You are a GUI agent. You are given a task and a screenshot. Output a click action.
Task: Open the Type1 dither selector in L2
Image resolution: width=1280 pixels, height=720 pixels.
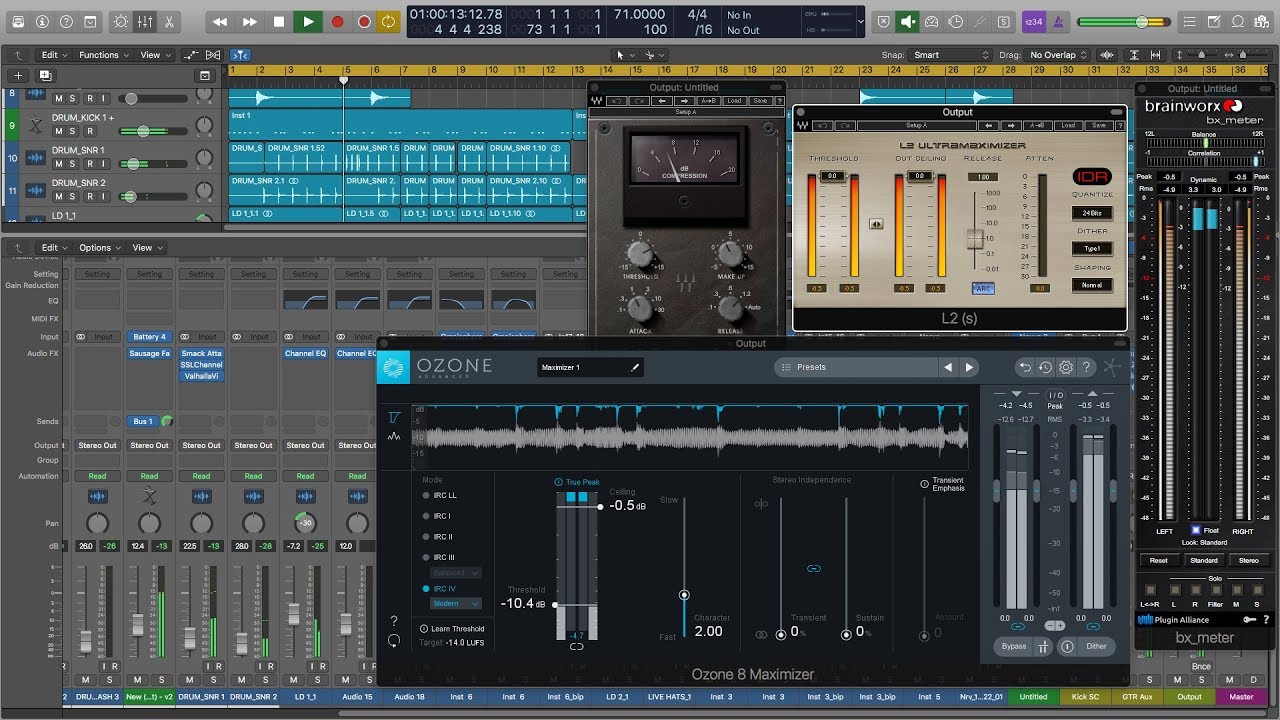1091,248
